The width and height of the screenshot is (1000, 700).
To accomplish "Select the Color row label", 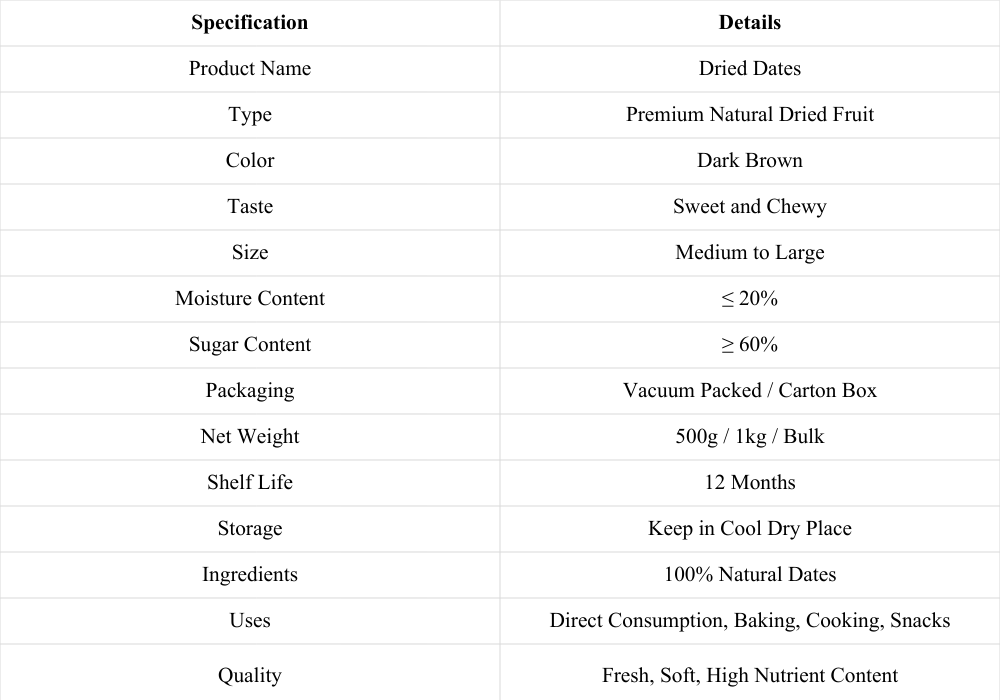I will 249,160.
